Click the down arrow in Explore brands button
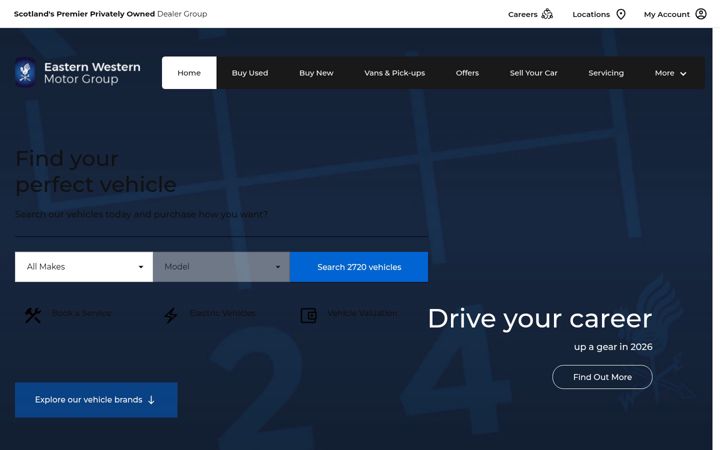 point(151,400)
